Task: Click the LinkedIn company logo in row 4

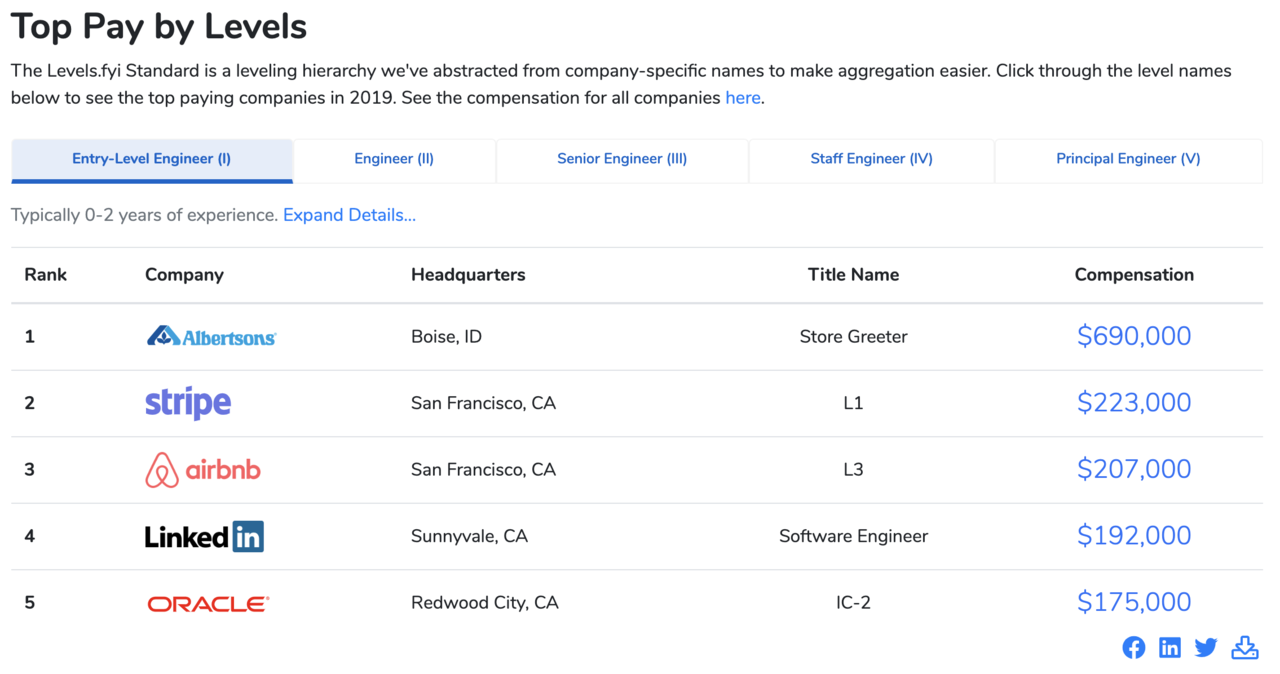Action: pyautogui.click(x=204, y=536)
